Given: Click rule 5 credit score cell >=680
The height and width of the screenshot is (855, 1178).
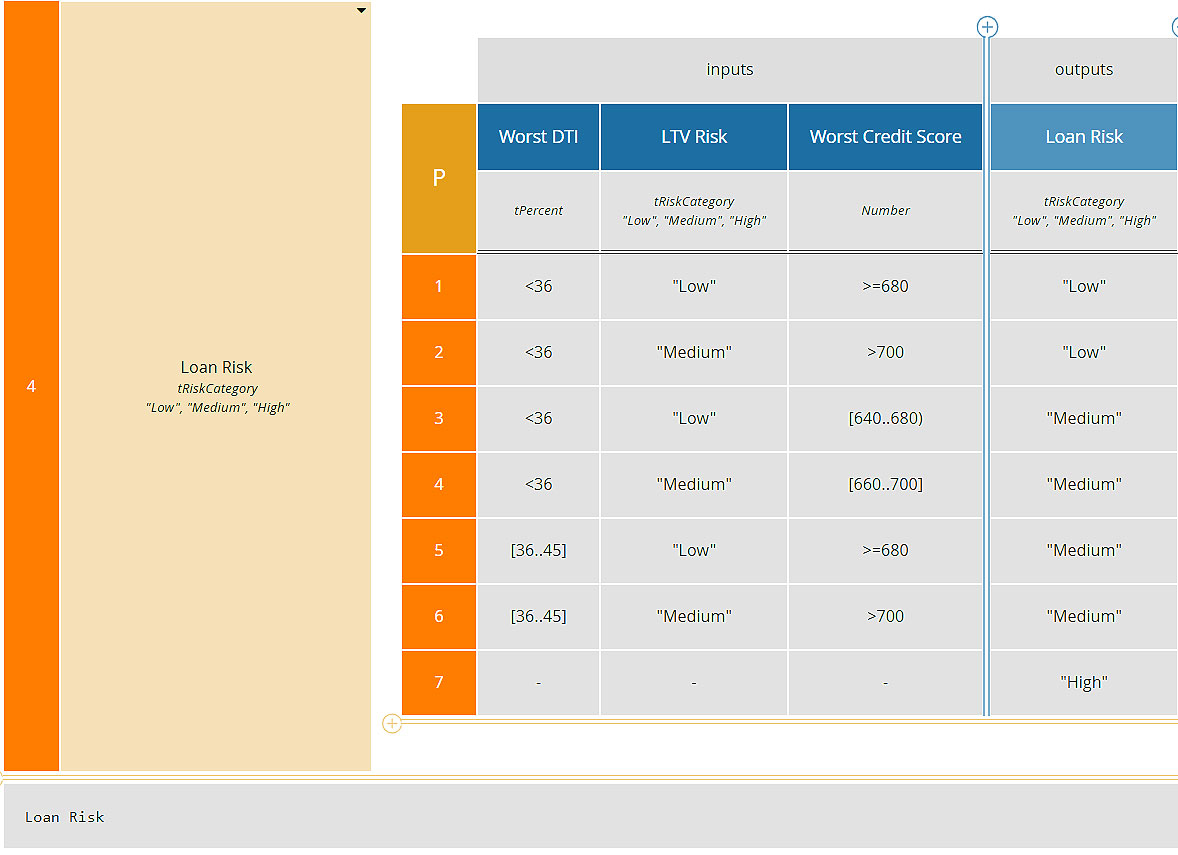Looking at the screenshot, I should [x=886, y=551].
